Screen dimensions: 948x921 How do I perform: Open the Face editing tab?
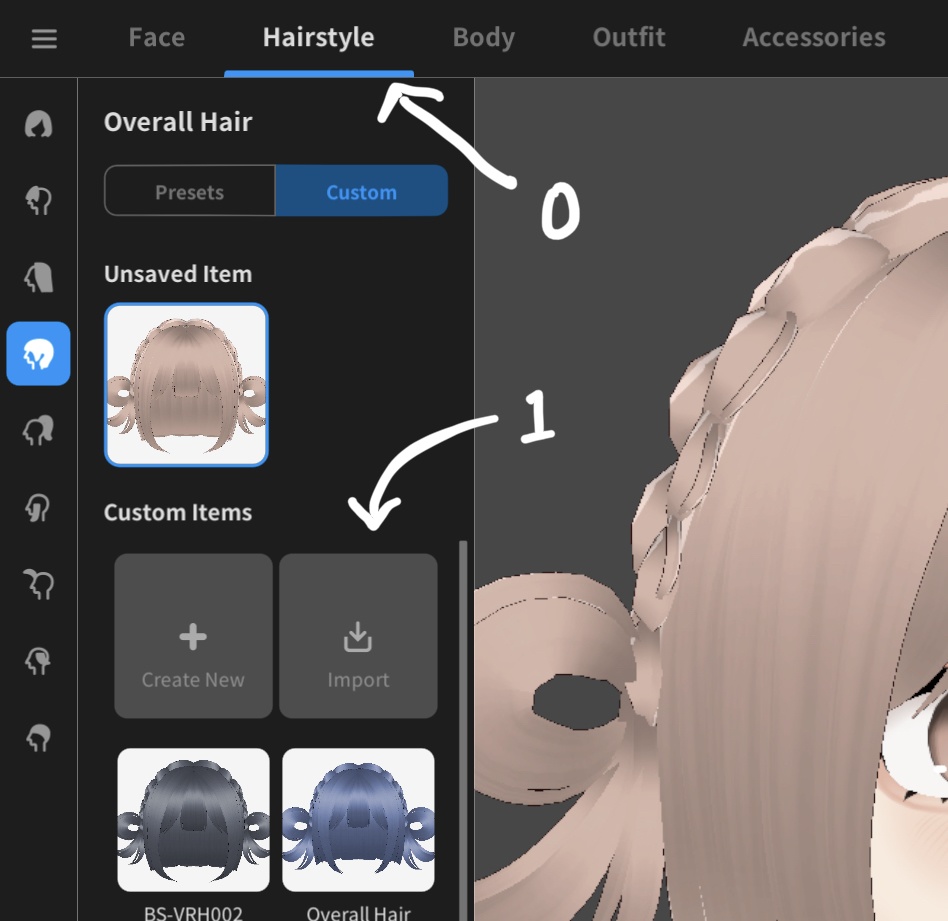[156, 37]
